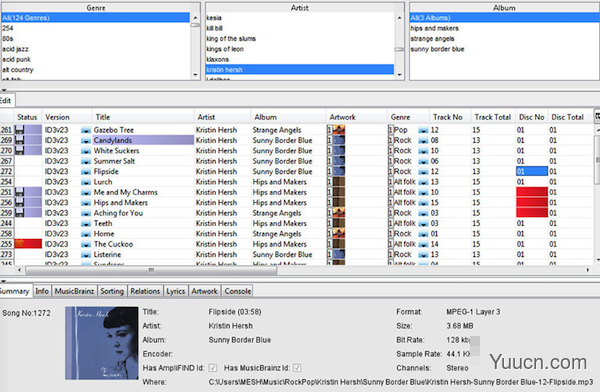The height and width of the screenshot is (392, 600).
Task: Click the save status icon on row 270
Action: (20, 150)
